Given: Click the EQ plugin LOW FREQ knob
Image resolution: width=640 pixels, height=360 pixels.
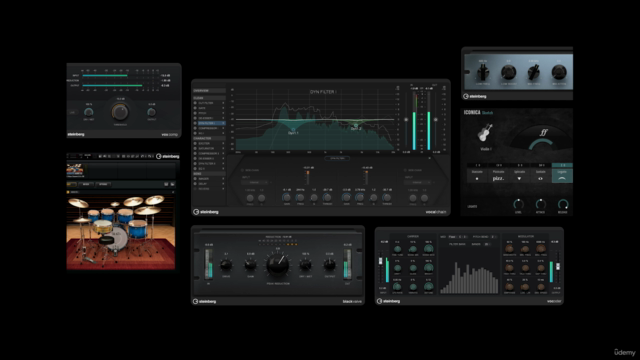Looking at the screenshot, I should [x=483, y=73].
